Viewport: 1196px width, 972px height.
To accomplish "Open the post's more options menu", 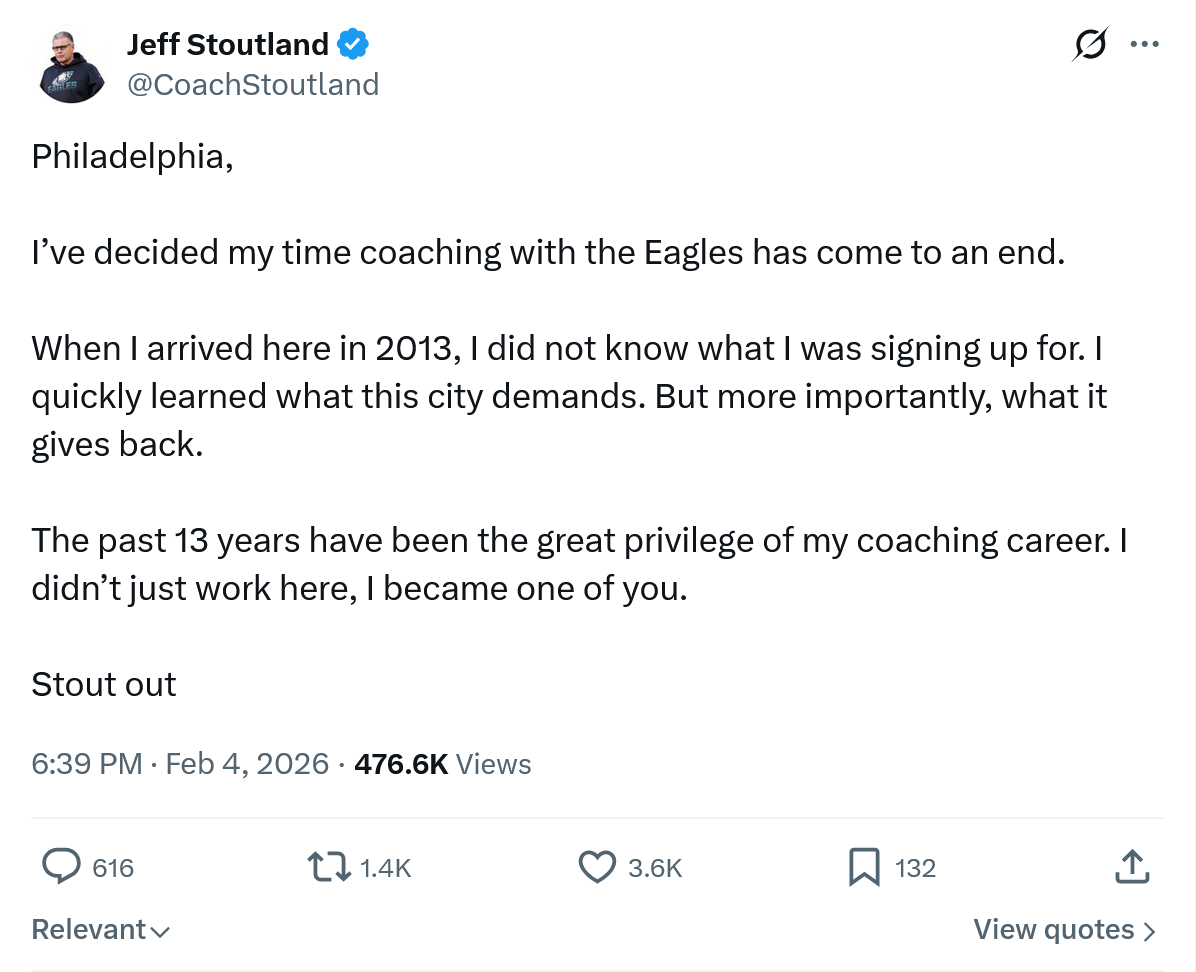I will pyautogui.click(x=1144, y=44).
